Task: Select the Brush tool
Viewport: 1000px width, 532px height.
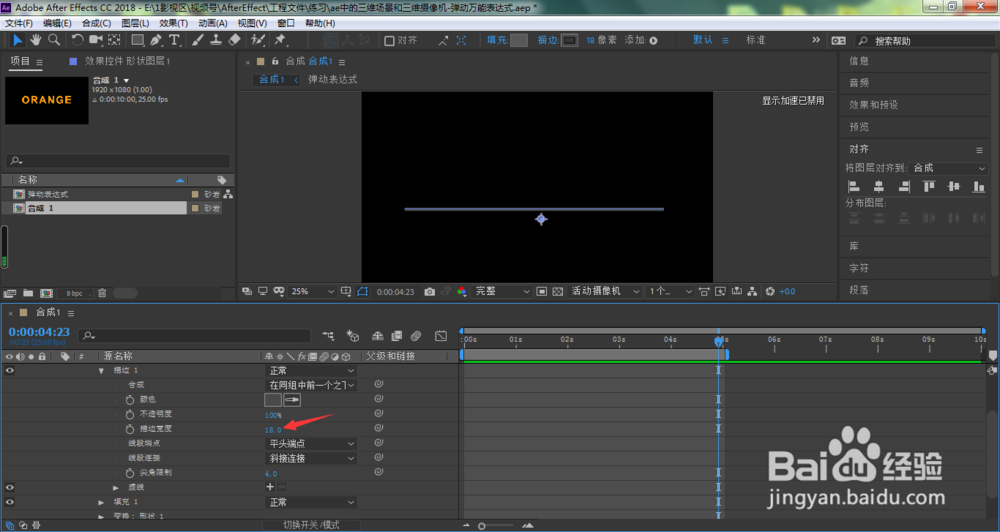Action: pos(198,40)
